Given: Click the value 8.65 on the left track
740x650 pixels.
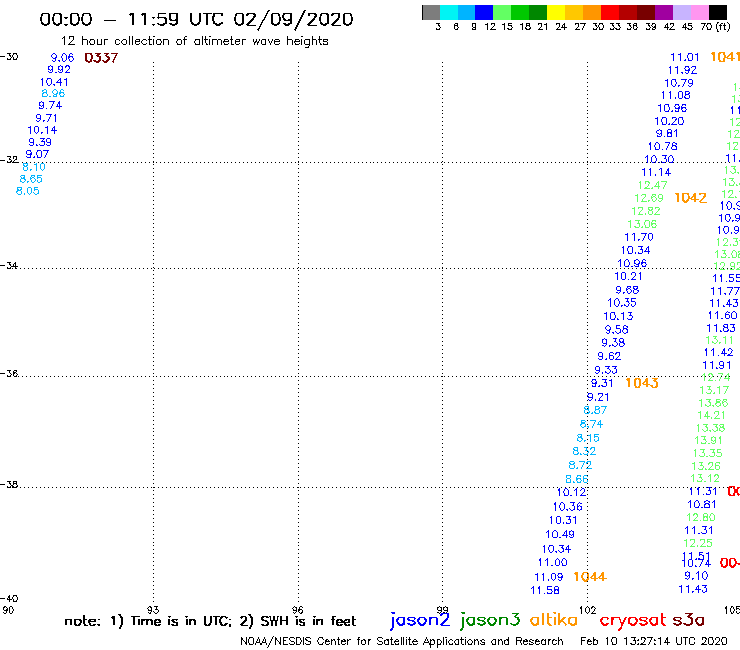Looking at the screenshot, I should click(x=31, y=179).
